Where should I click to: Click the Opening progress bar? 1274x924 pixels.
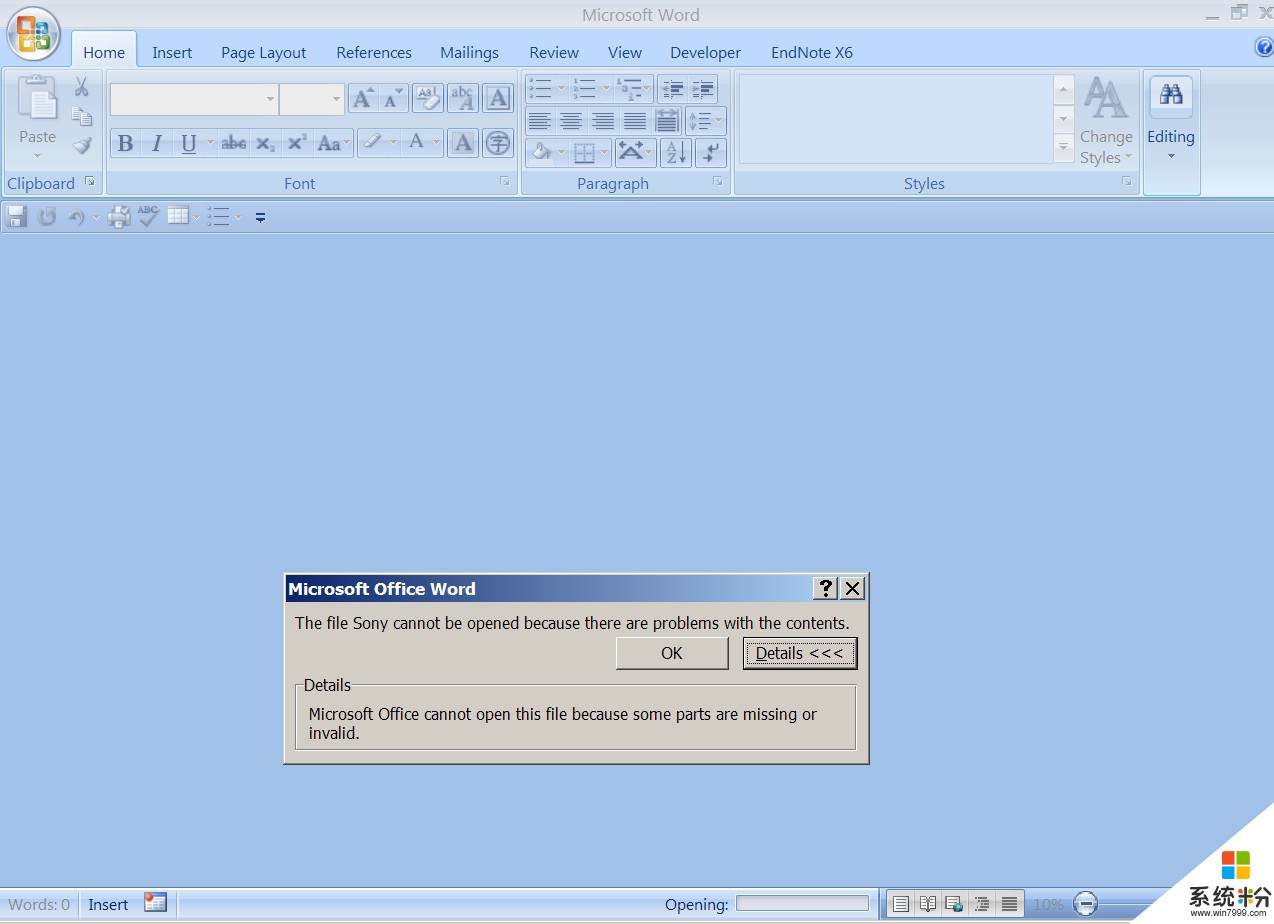(802, 904)
